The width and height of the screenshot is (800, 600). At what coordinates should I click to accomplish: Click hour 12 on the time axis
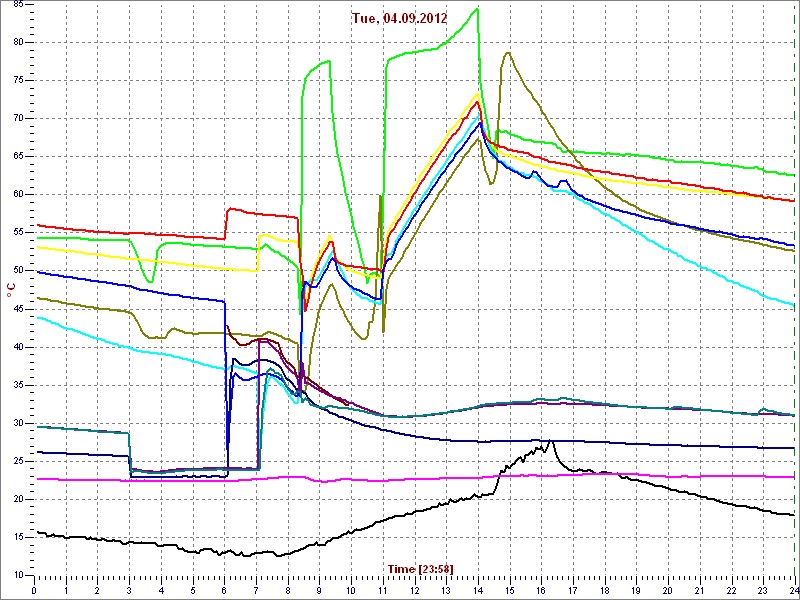415,590
